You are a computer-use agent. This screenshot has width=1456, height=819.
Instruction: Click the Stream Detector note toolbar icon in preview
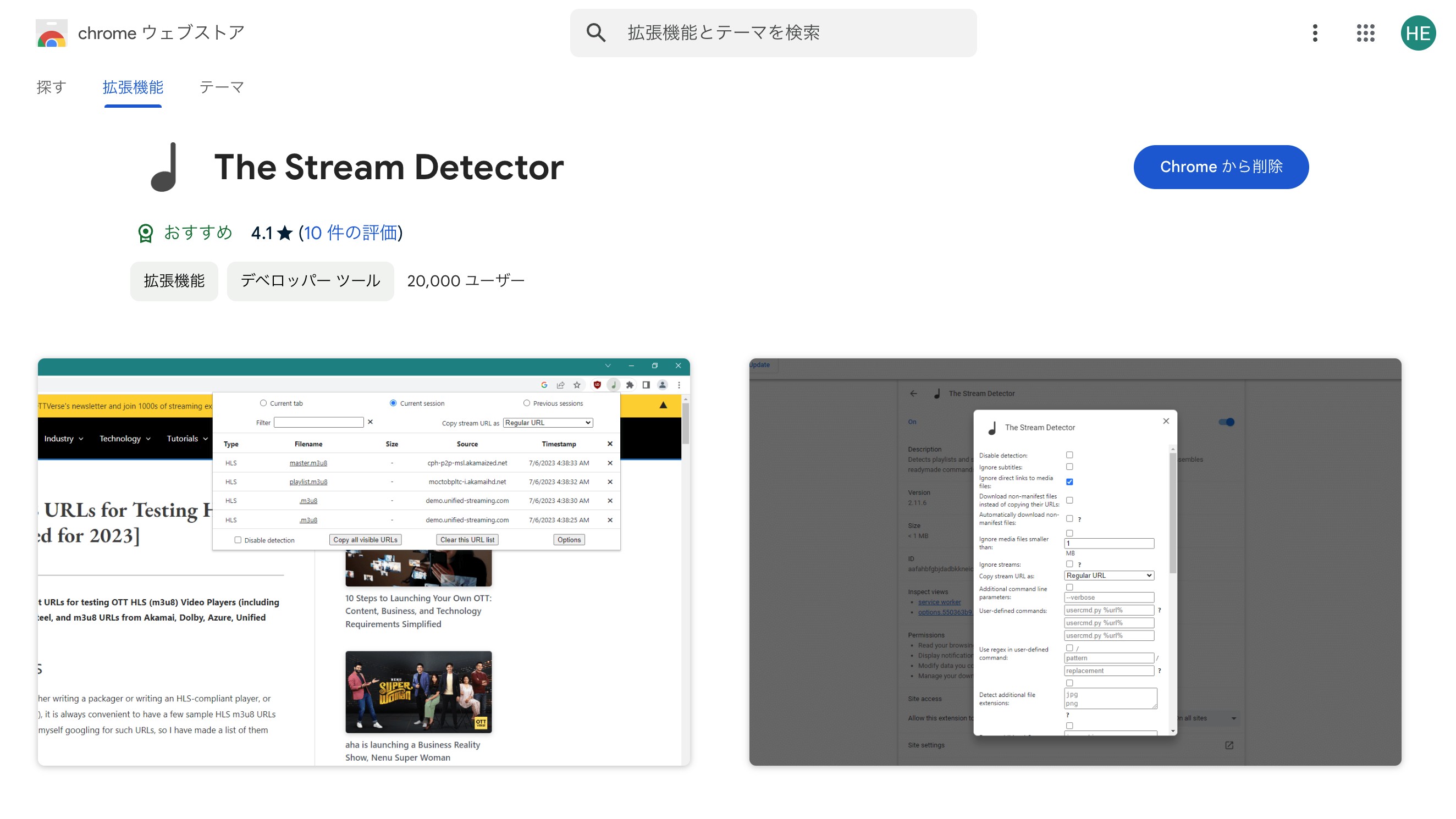[x=613, y=385]
